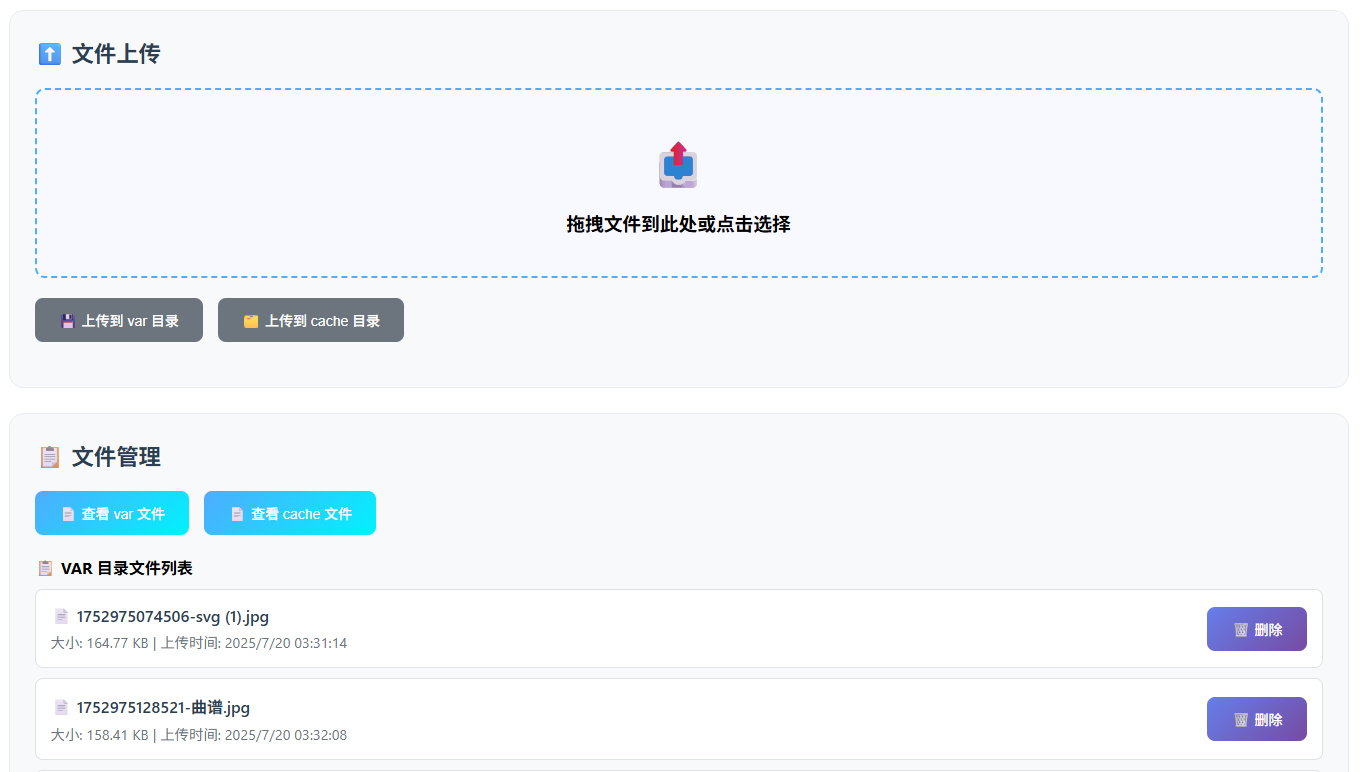Image resolution: width=1371 pixels, height=772 pixels.
Task: Click the trash icon in the svg (1).jpg row
Action: point(1241,630)
